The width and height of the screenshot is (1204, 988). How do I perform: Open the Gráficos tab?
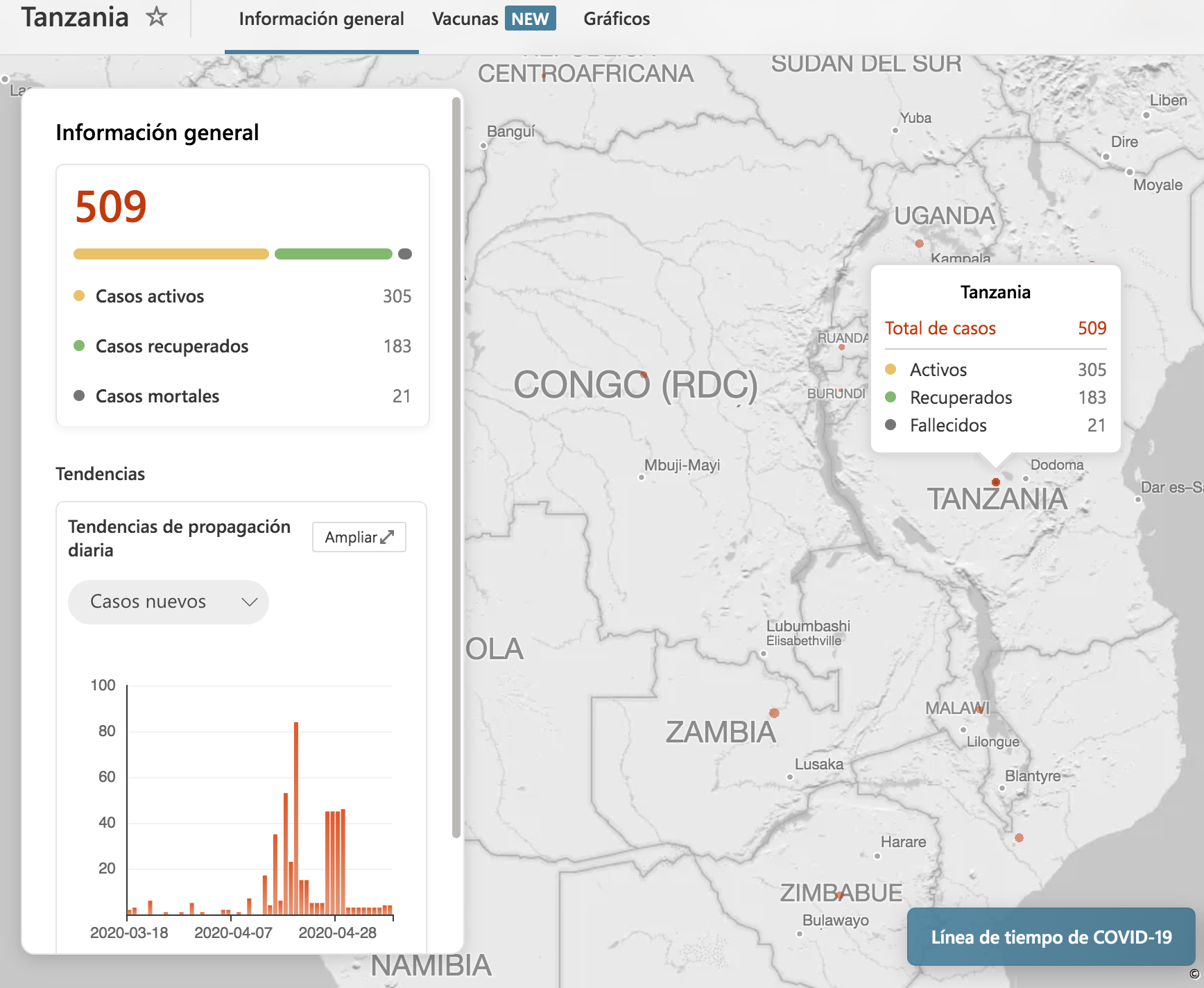[x=616, y=19]
